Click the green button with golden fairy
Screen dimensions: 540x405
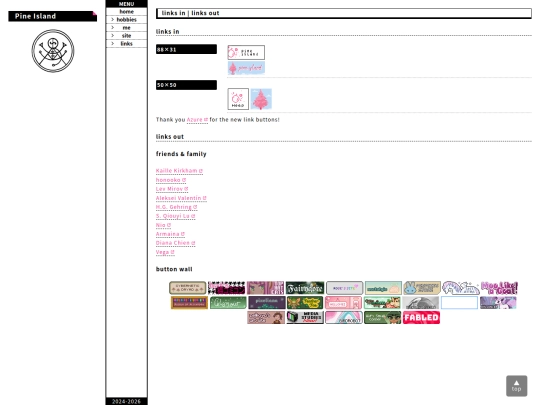pos(305,303)
